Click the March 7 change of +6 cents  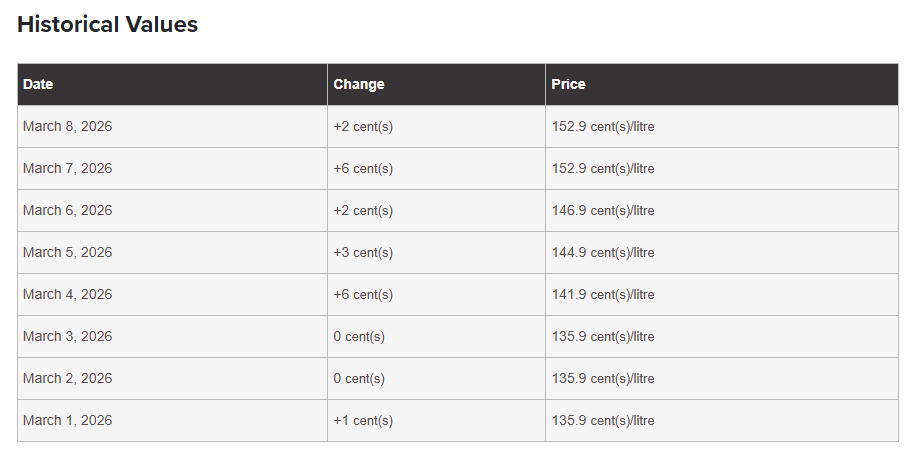click(363, 169)
